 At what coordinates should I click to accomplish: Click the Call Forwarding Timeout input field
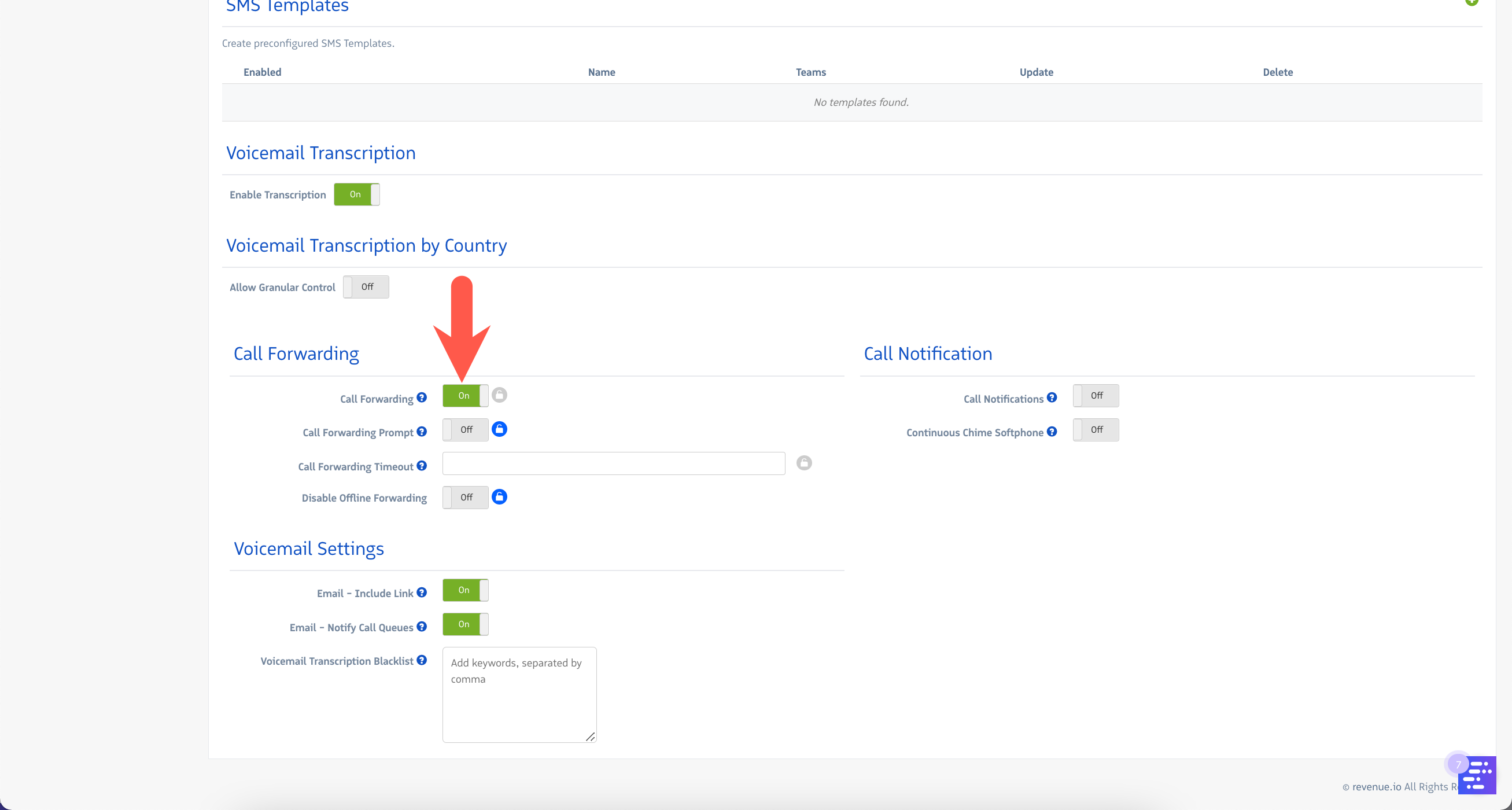tap(613, 463)
